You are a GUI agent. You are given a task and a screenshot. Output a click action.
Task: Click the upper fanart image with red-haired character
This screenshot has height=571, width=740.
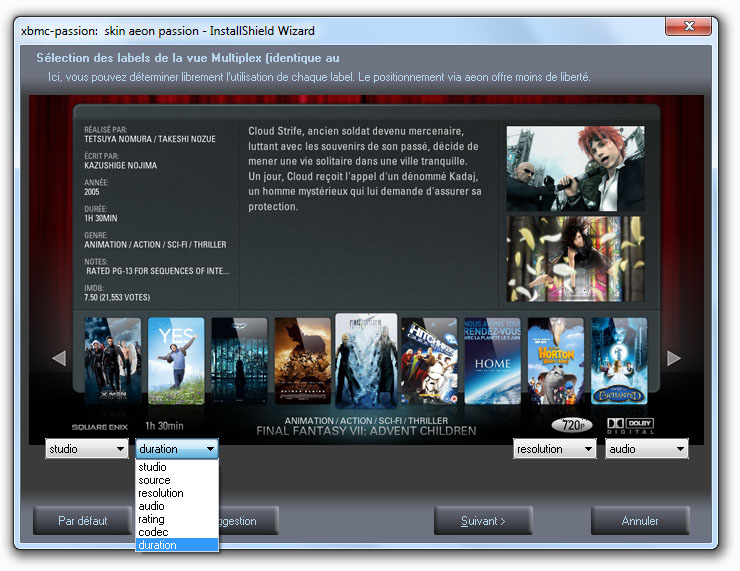575,168
